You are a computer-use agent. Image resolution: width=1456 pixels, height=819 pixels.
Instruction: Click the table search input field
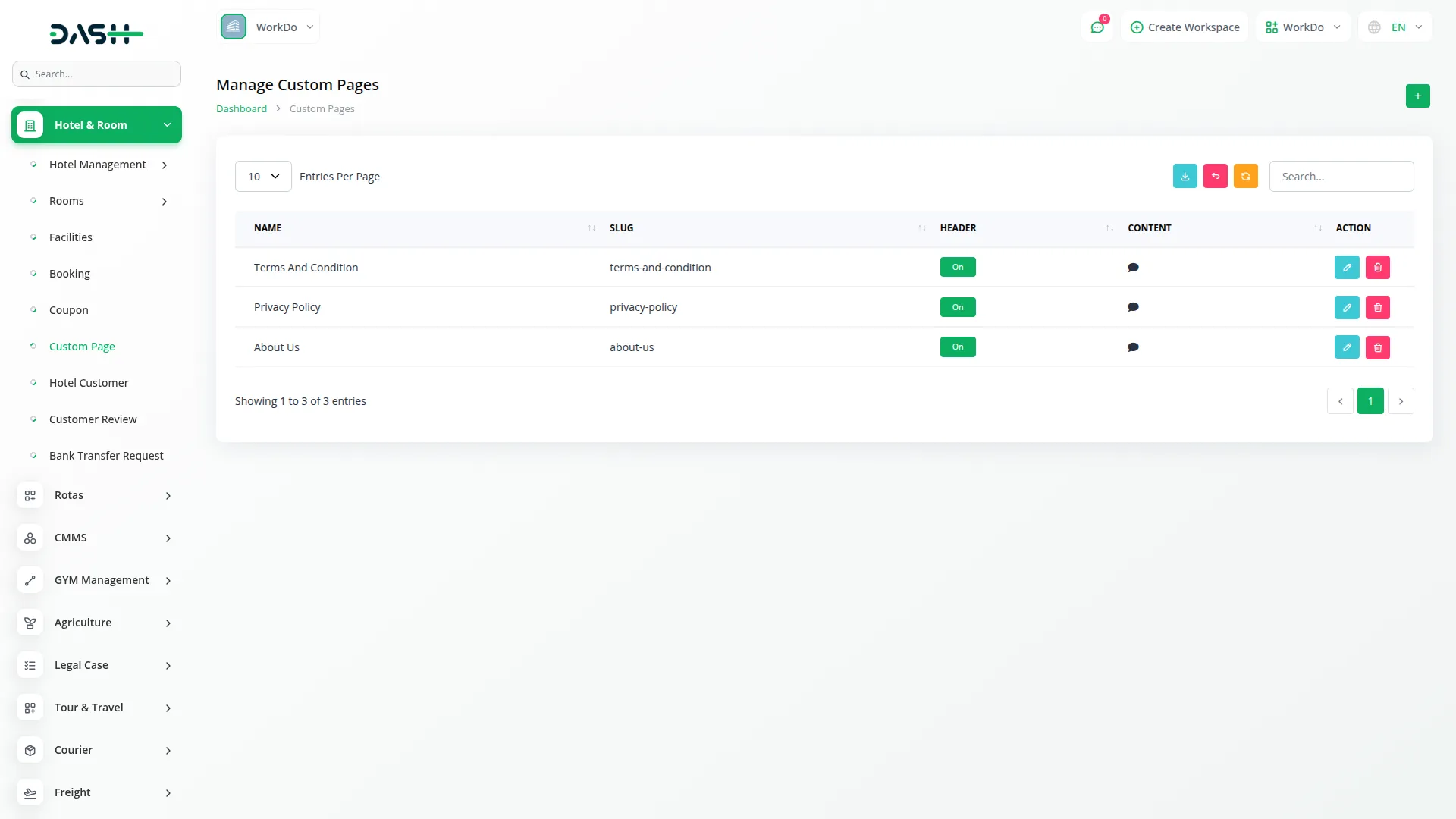(1341, 177)
